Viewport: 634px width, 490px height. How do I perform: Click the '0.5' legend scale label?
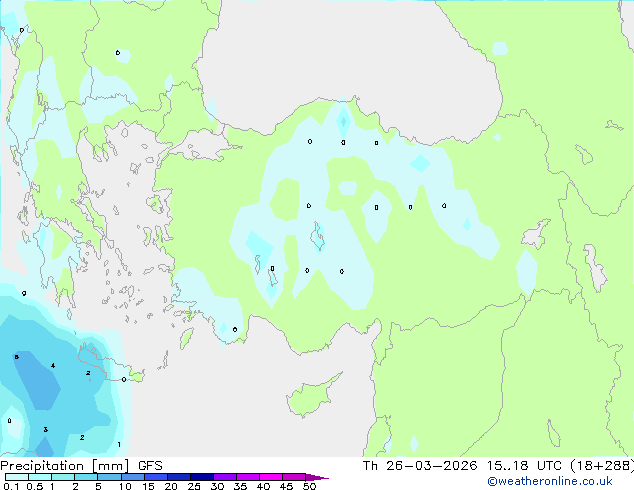35,486
